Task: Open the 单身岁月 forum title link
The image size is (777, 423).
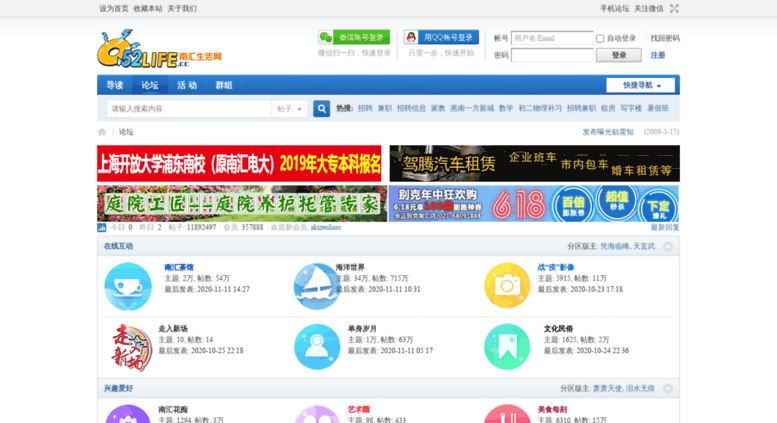Action: click(362, 329)
